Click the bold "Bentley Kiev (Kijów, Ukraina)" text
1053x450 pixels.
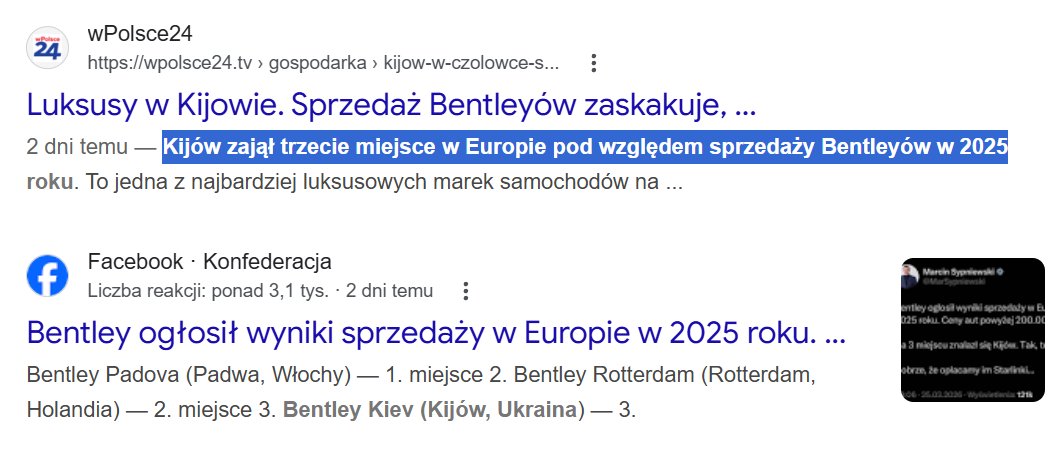coord(431,410)
